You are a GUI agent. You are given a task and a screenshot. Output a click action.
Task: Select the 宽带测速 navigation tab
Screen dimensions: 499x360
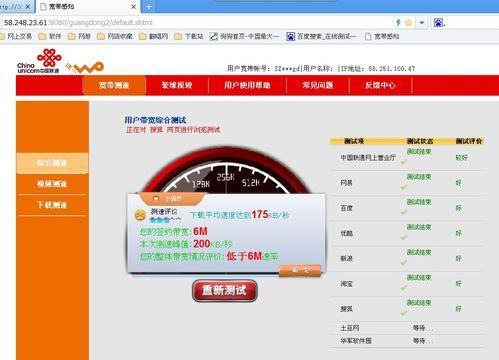tap(114, 85)
